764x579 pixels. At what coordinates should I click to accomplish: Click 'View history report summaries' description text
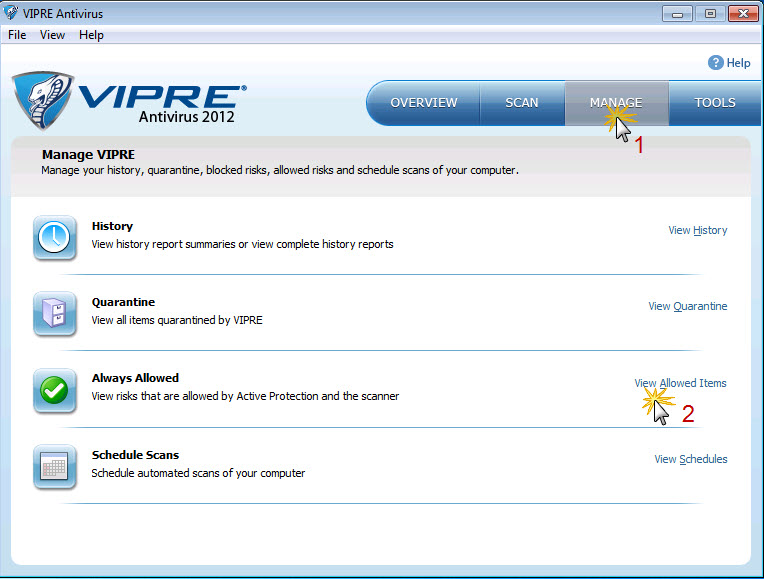pyautogui.click(x=242, y=244)
